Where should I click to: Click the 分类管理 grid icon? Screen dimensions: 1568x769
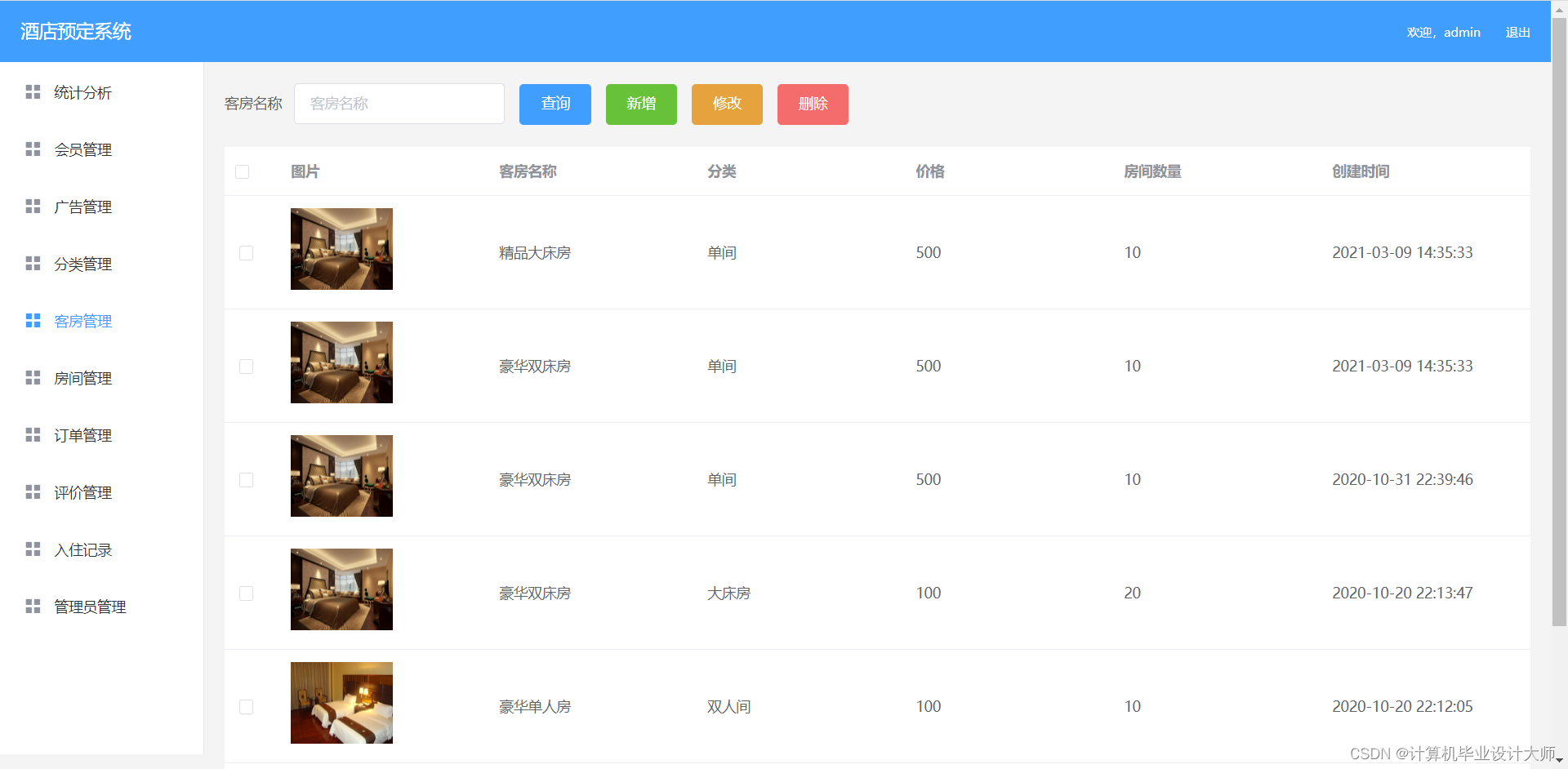coord(33,263)
